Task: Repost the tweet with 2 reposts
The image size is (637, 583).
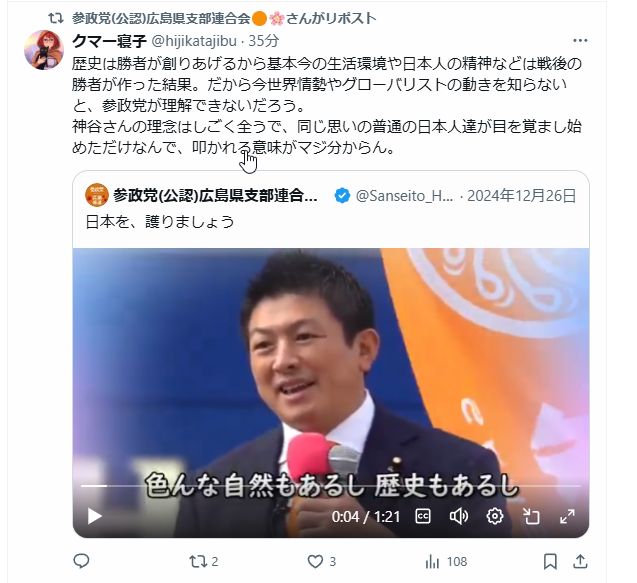Action: (204, 561)
